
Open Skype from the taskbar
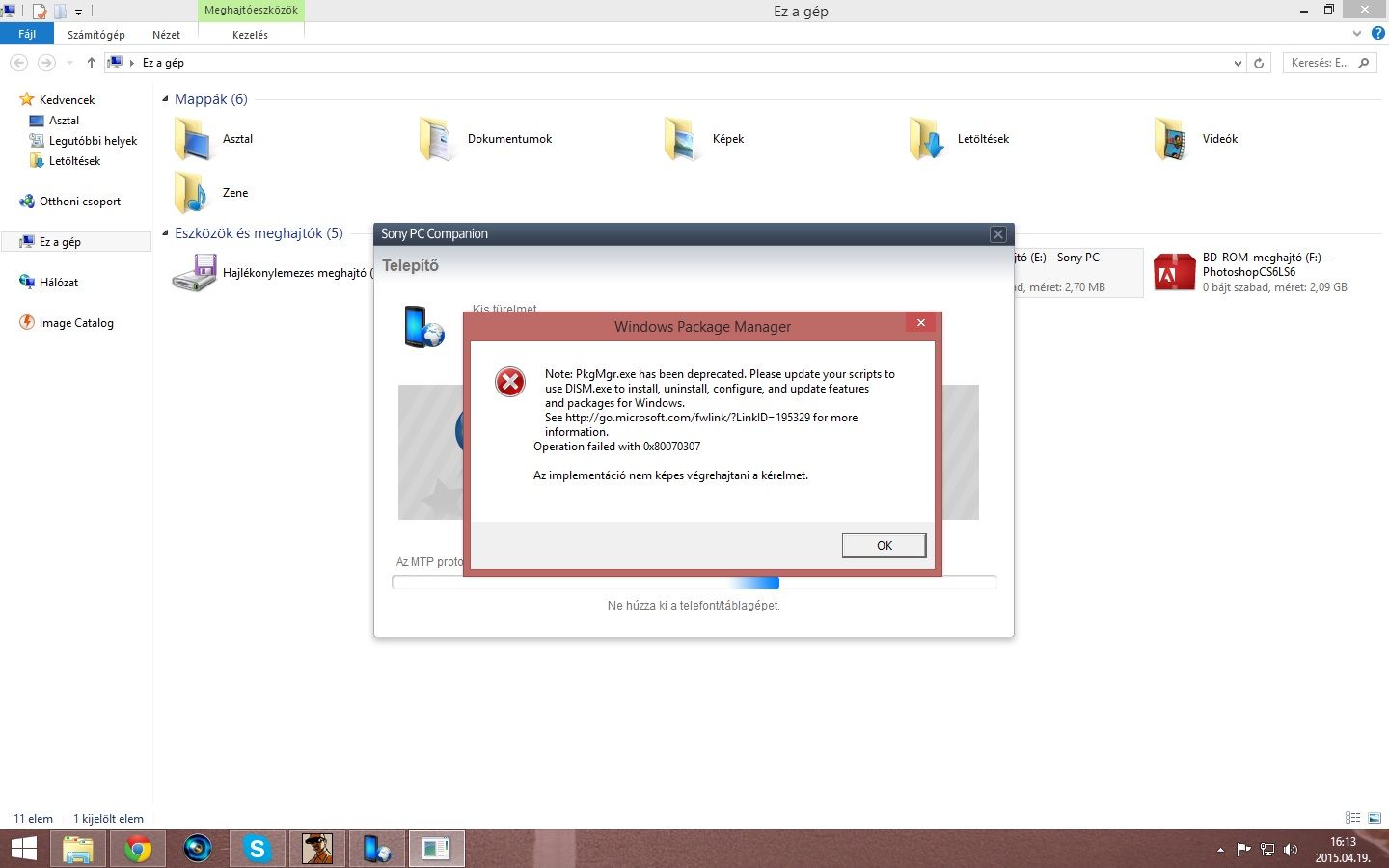257,849
